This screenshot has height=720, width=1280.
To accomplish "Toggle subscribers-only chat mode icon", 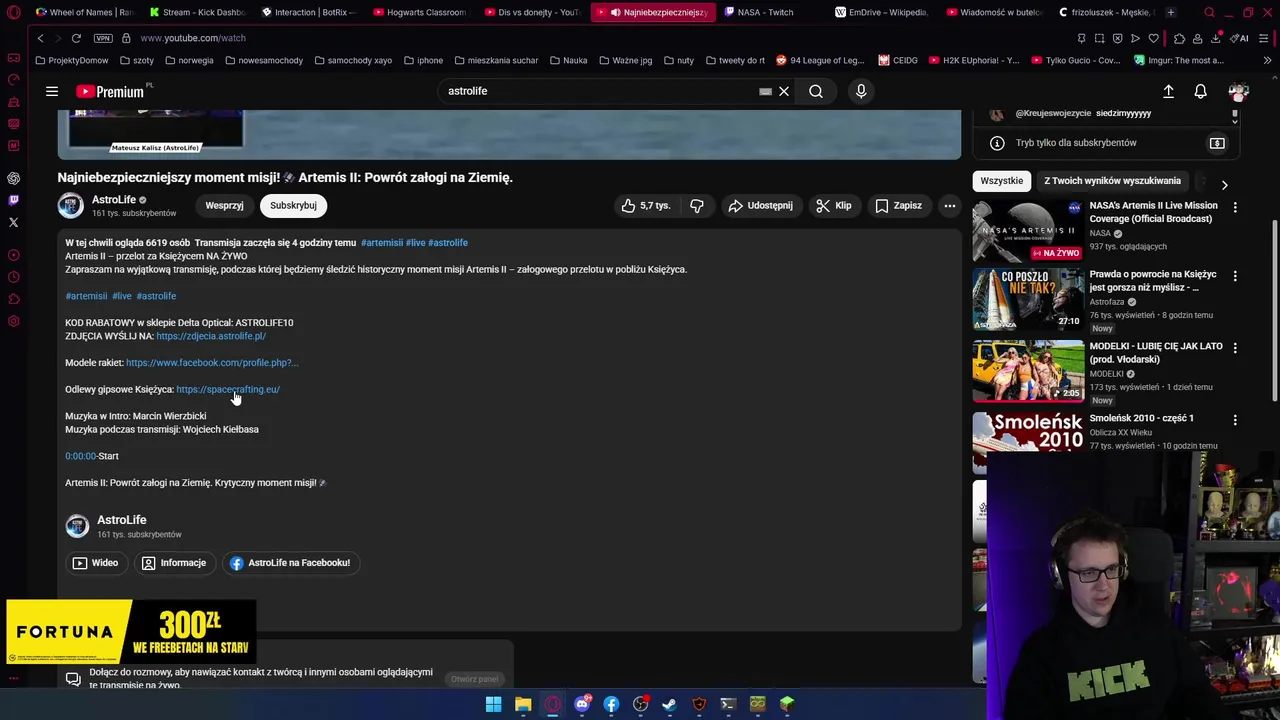I will click(x=1217, y=143).
